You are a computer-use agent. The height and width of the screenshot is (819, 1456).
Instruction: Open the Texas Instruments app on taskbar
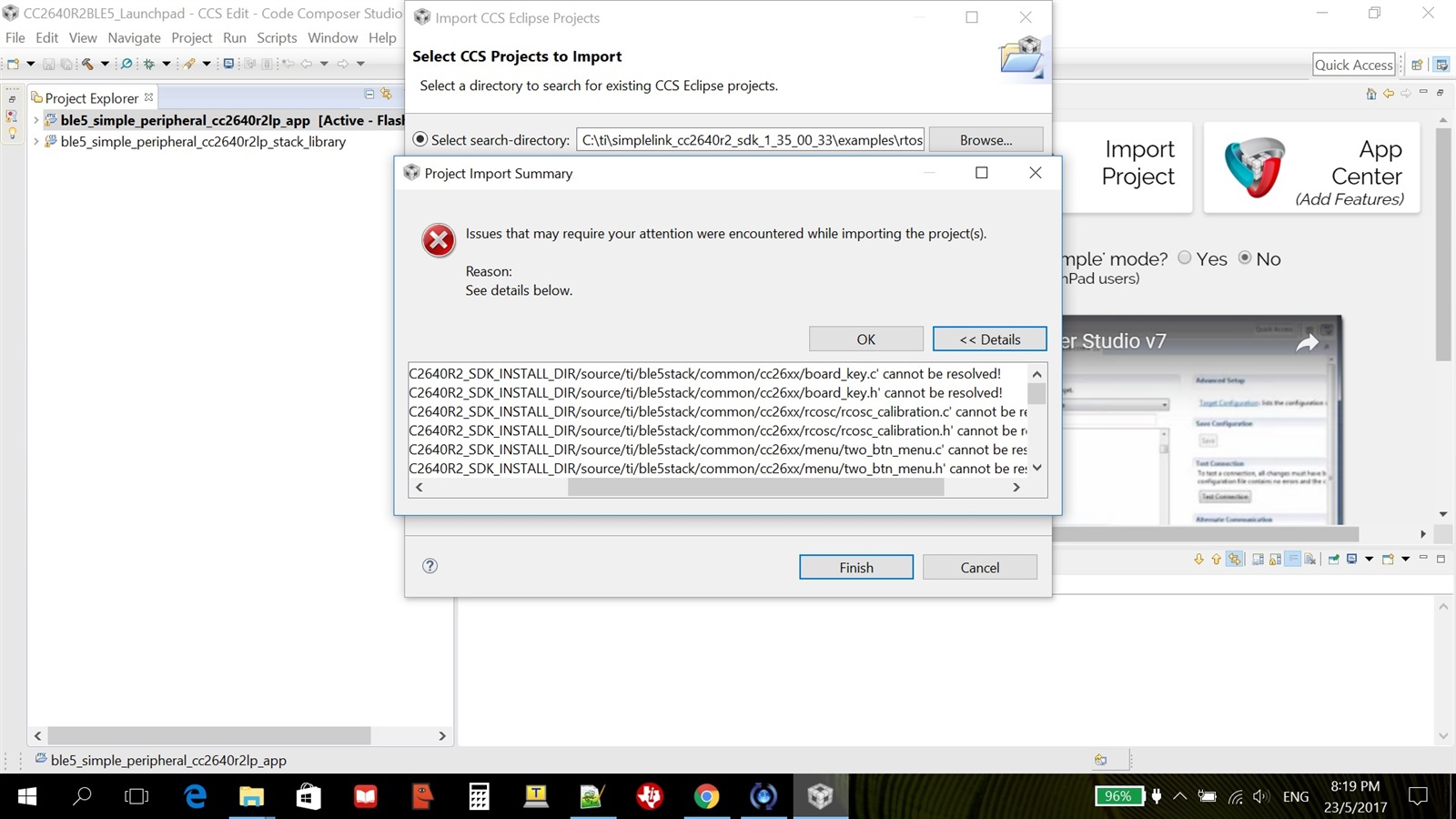tap(650, 797)
